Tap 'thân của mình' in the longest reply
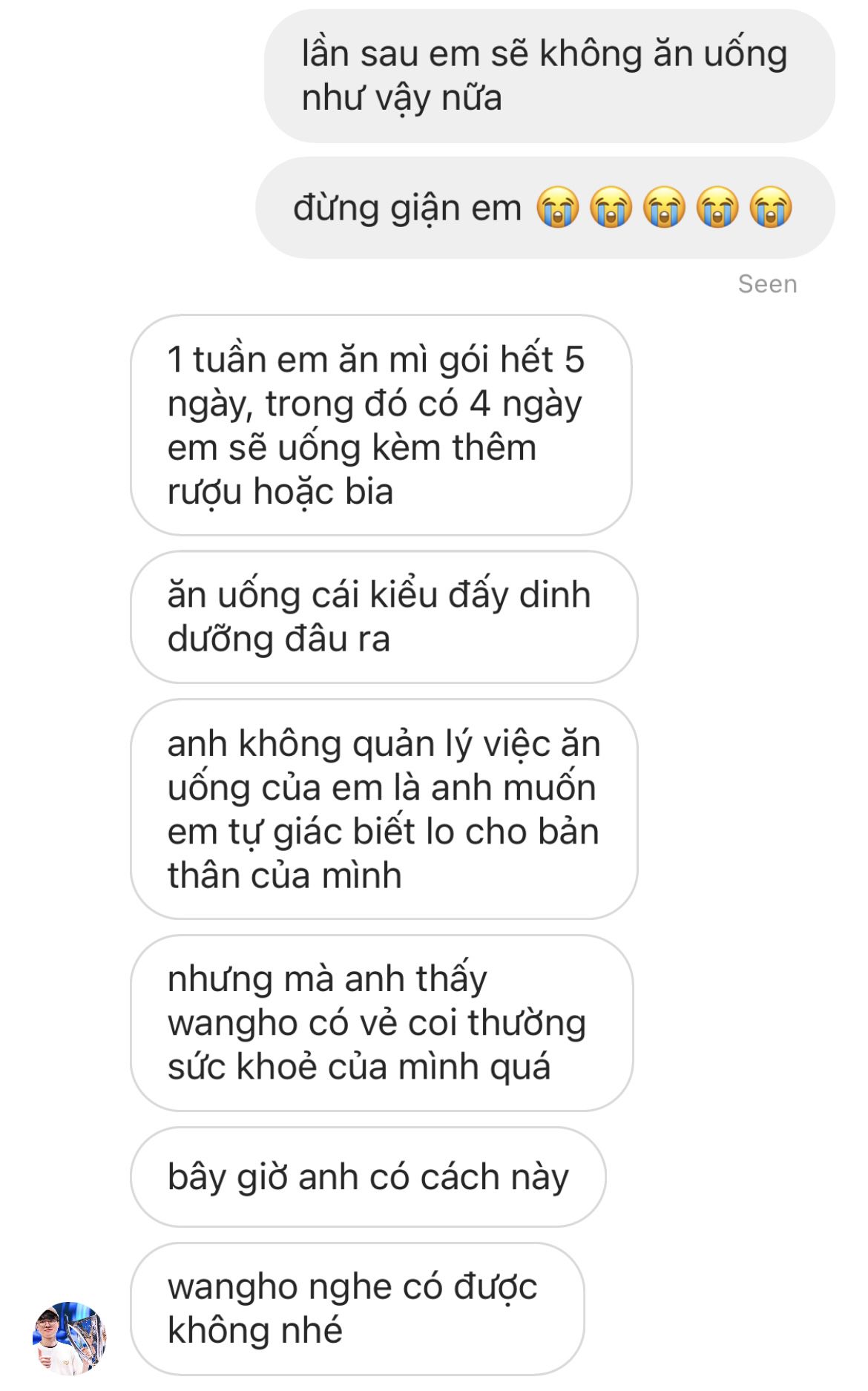Image resolution: width=868 pixels, height=1391 pixels. 285,876
